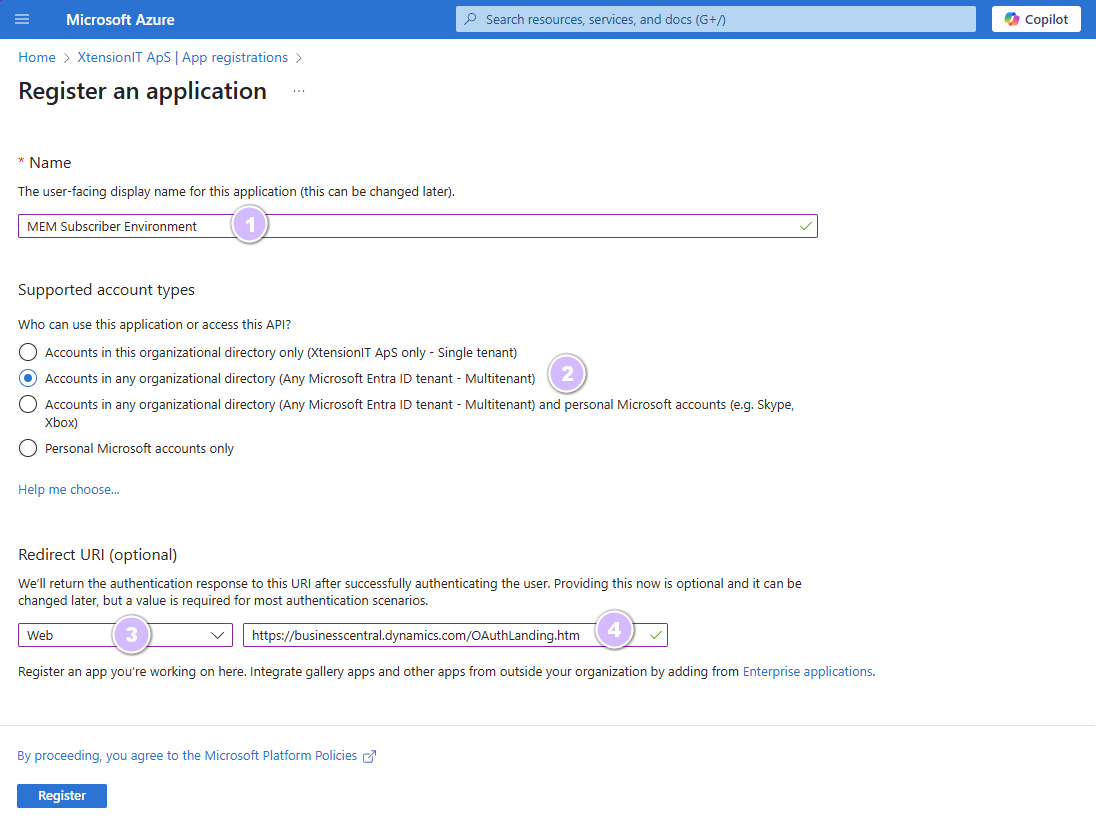Select Multitenant and personal accounts option
The height and width of the screenshot is (825, 1096).
28,404
